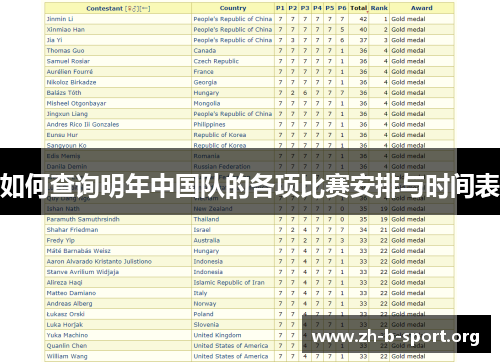Open contestant Luka Horjak
The image size is (500, 362).
click(65, 325)
